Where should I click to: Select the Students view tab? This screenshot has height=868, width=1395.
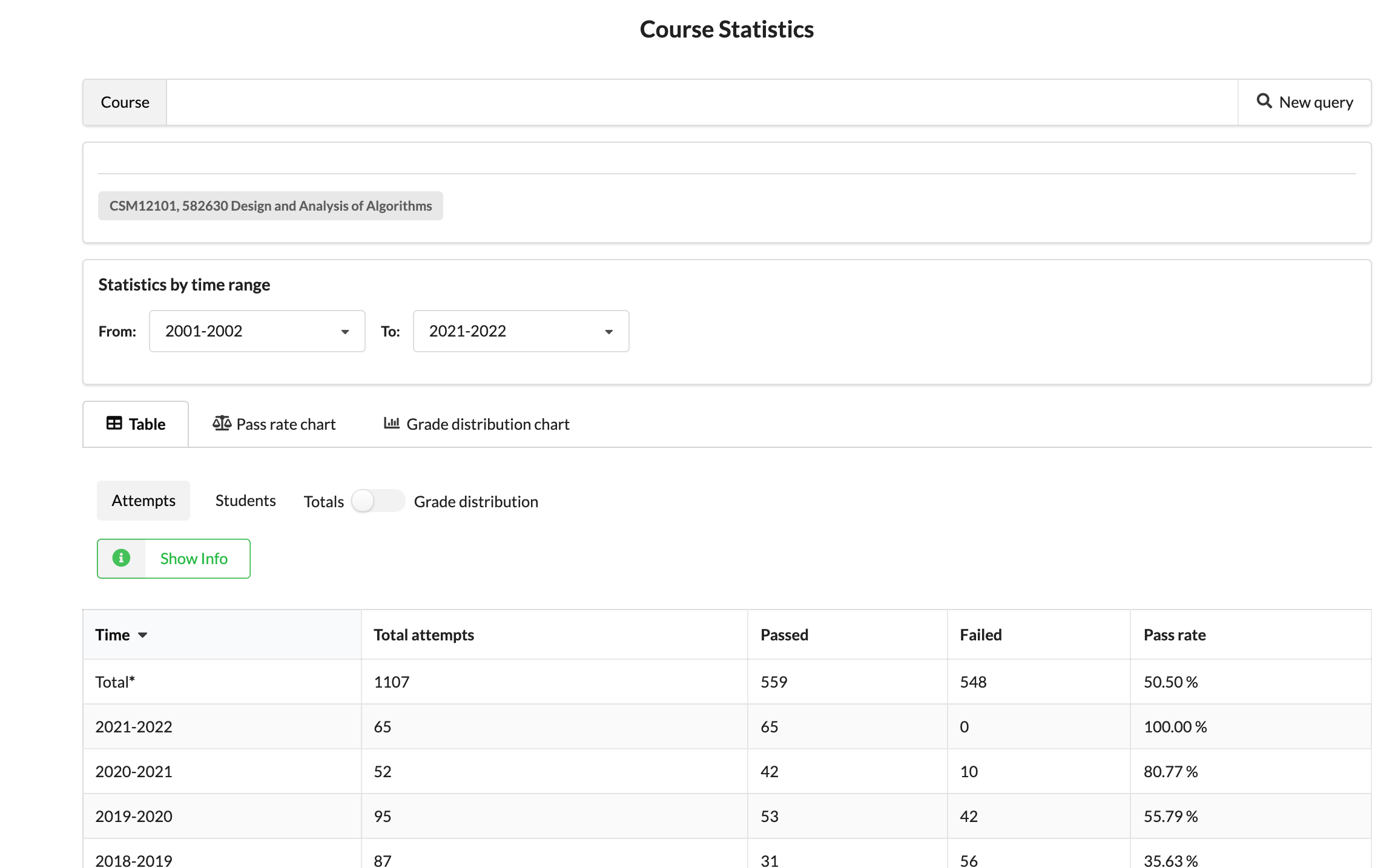[x=245, y=501]
